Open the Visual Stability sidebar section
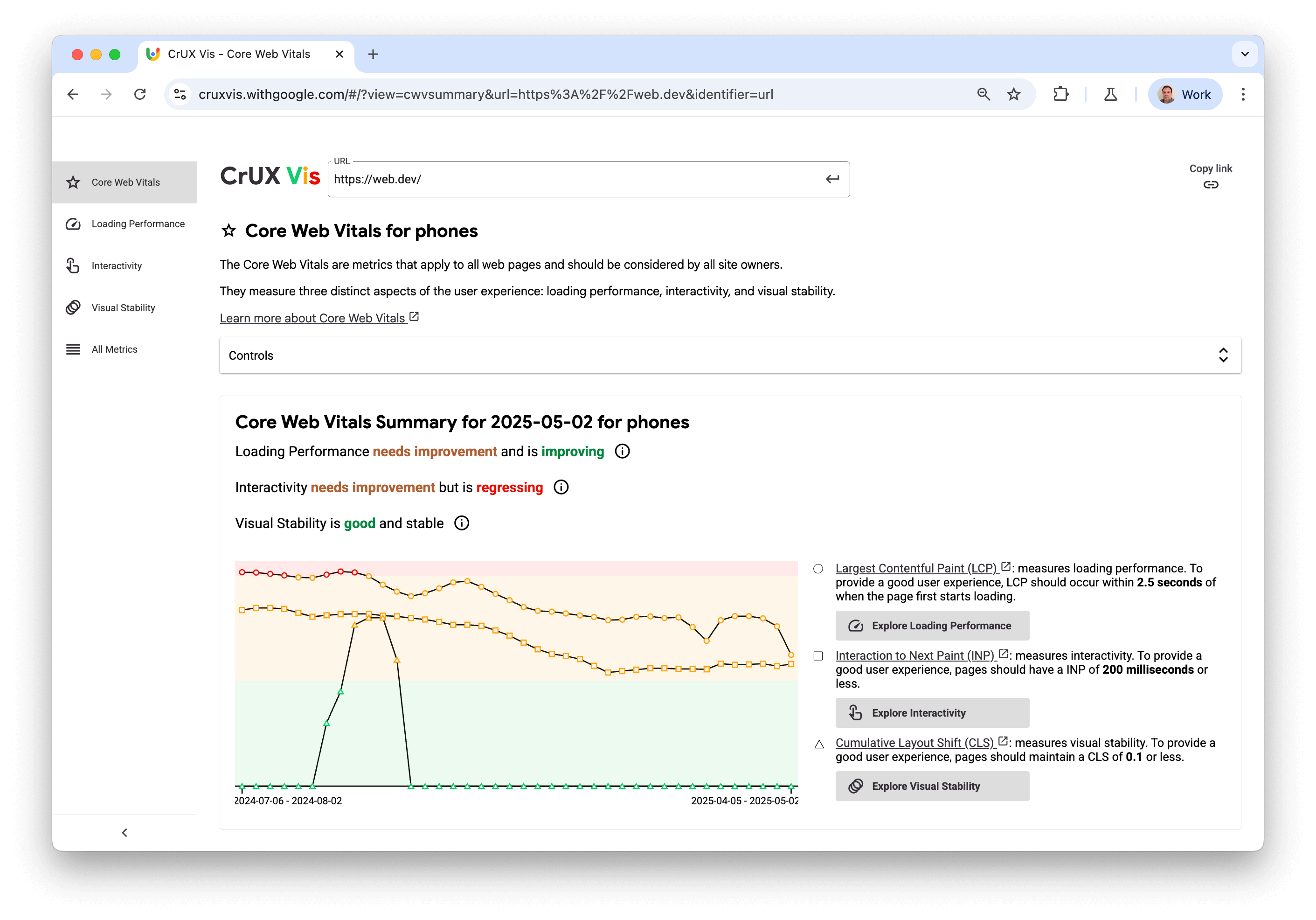Viewport: 1316px width, 920px height. (123, 307)
